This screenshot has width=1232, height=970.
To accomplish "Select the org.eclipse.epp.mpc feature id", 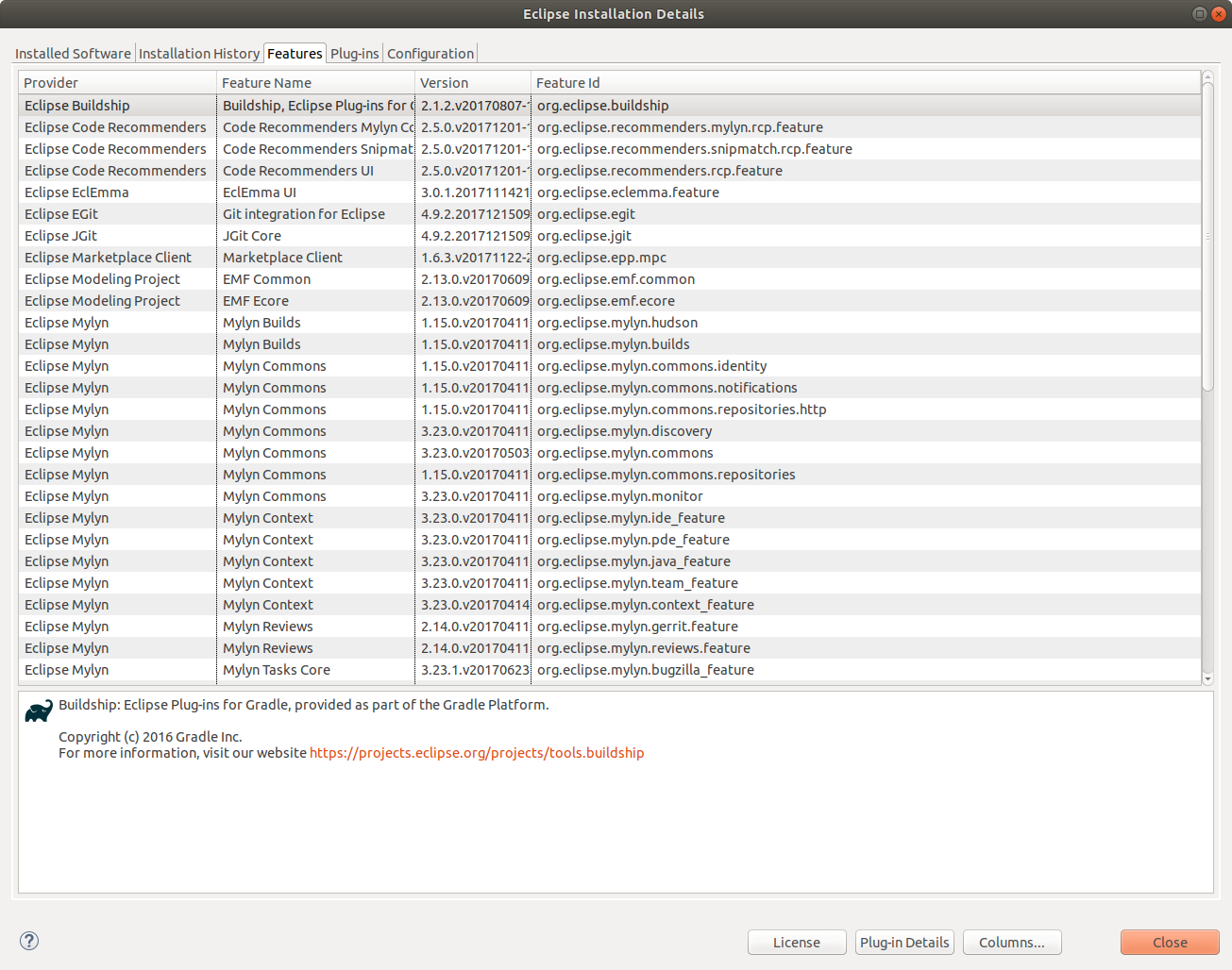I will [602, 258].
